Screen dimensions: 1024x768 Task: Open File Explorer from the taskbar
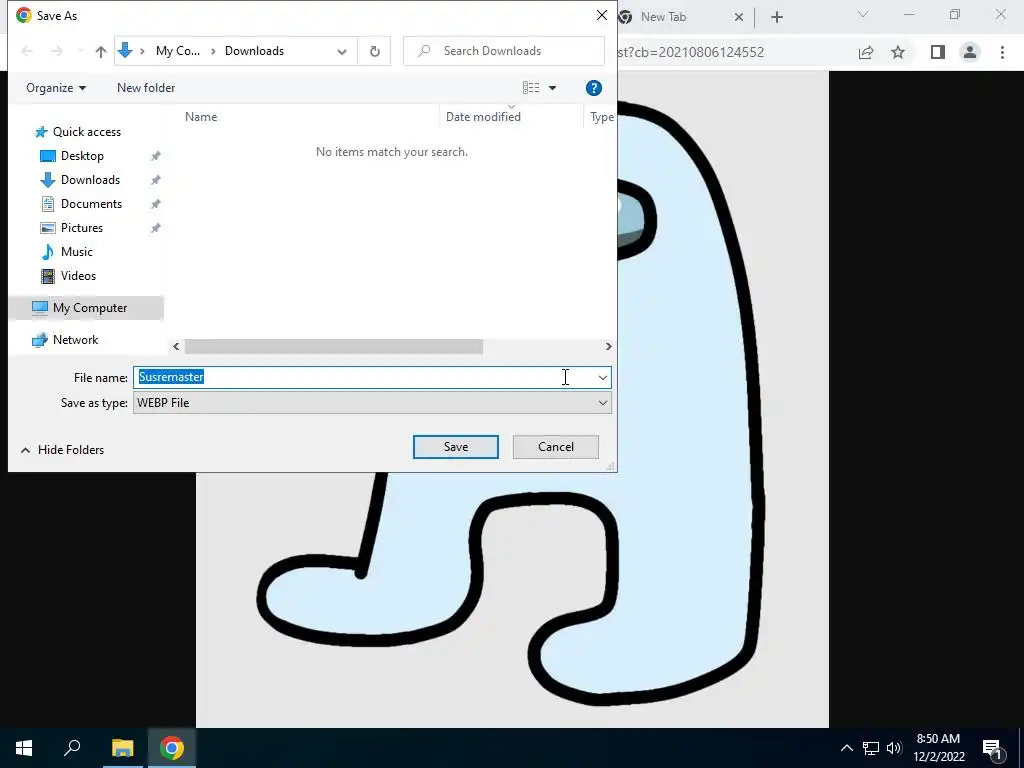(x=122, y=748)
